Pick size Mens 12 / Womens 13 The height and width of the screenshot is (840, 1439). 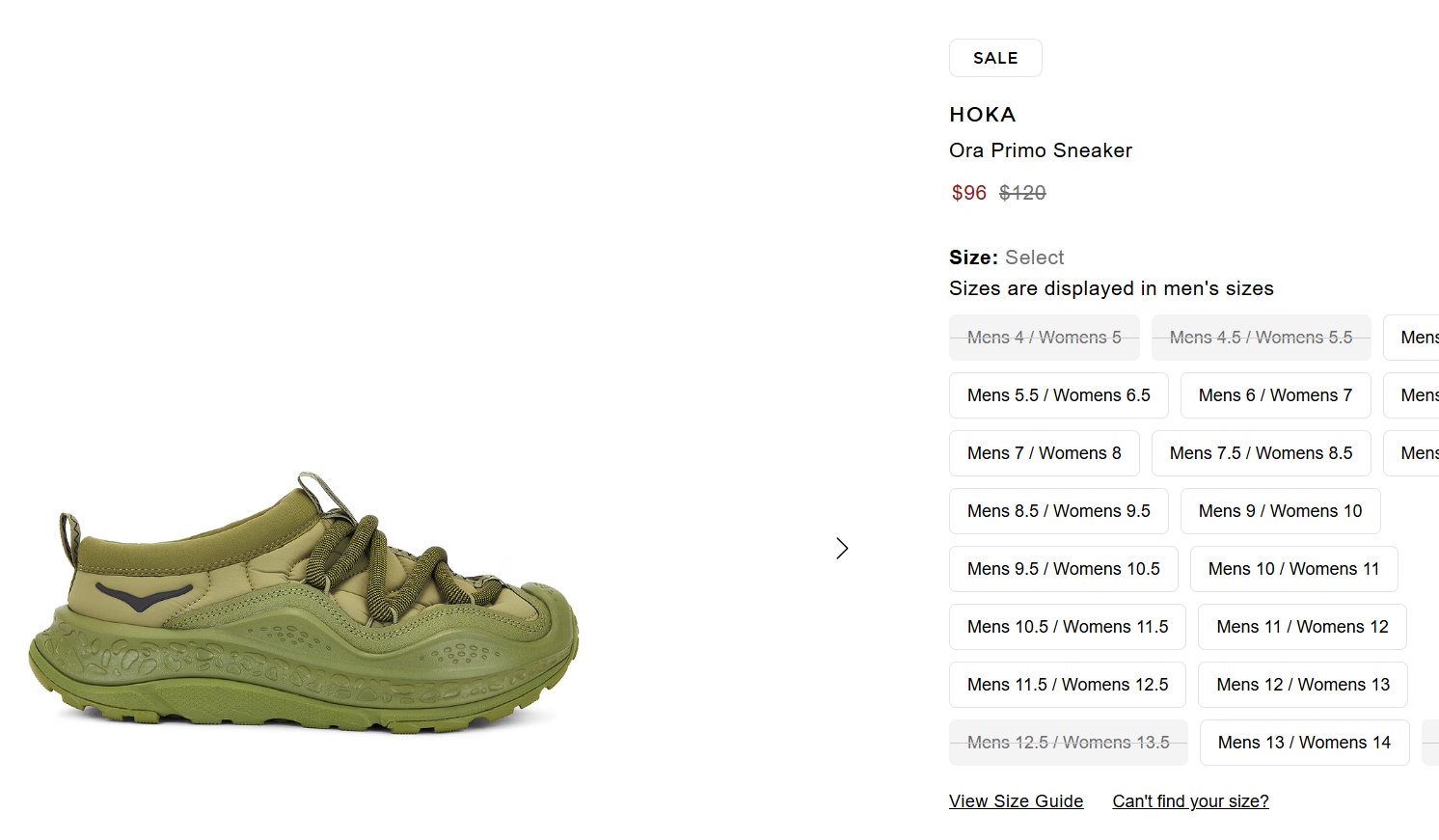1302,685
